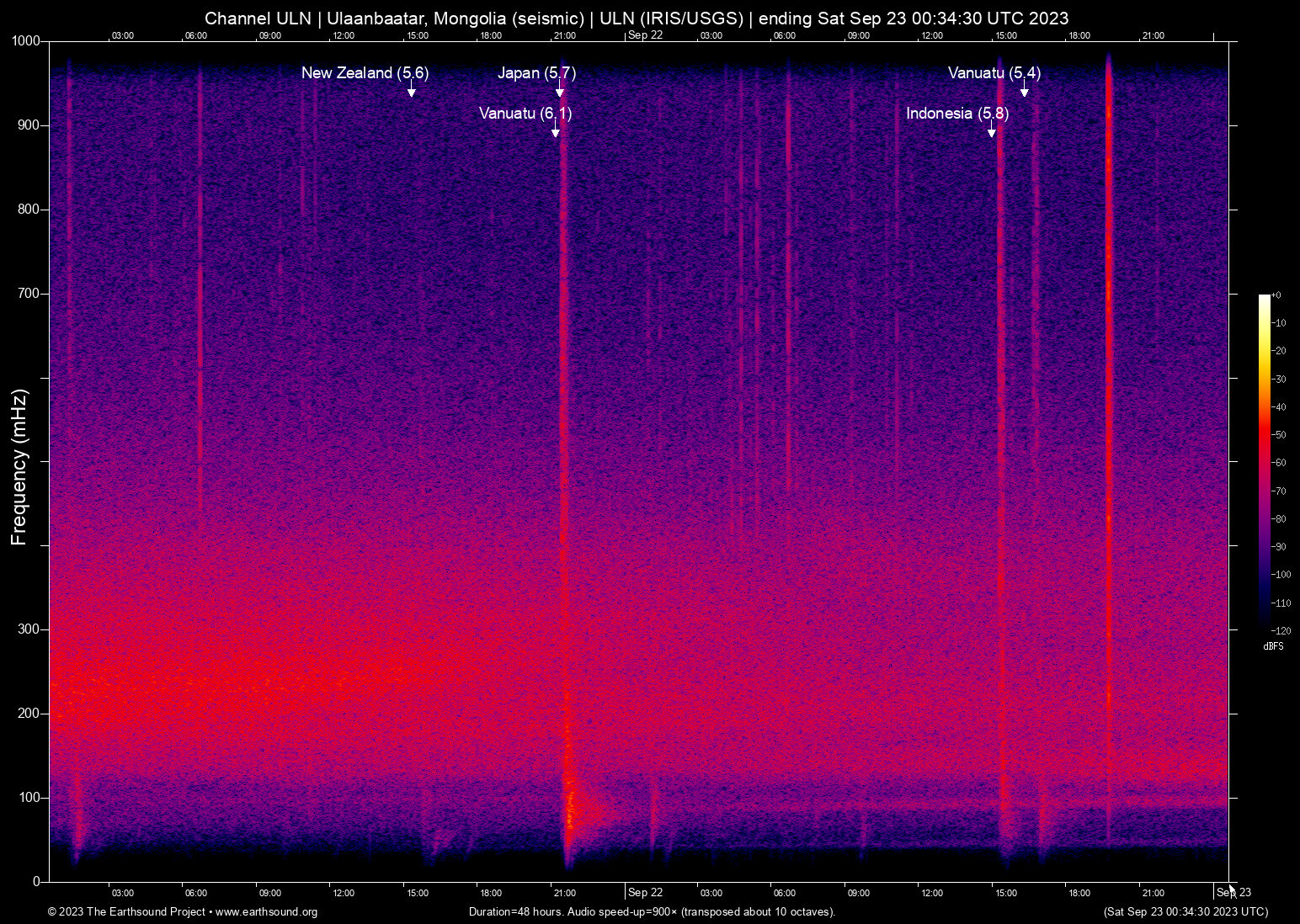
Task: Click the Sep 23 label on bottom axis
Action: pyautogui.click(x=1234, y=892)
